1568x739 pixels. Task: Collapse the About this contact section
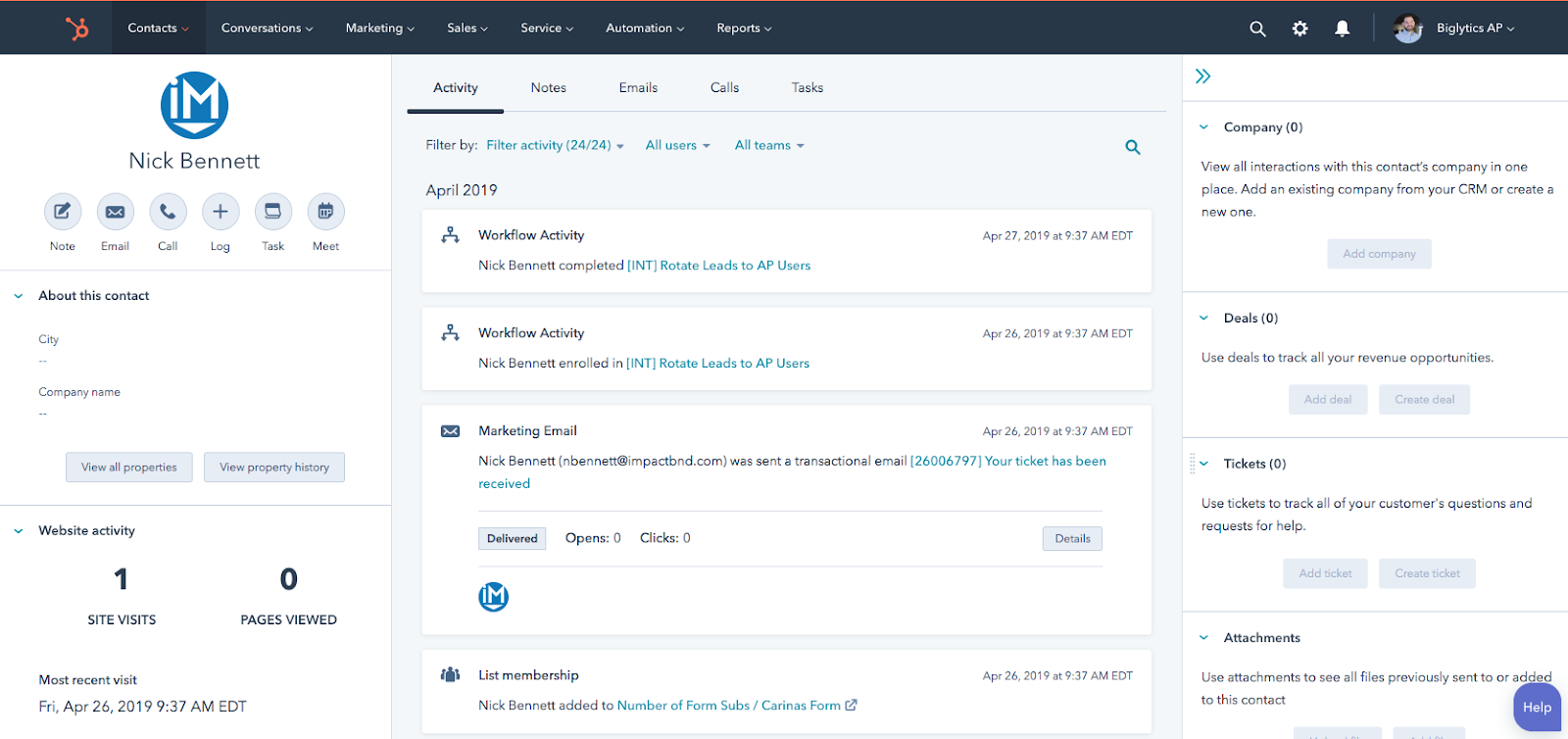point(19,296)
